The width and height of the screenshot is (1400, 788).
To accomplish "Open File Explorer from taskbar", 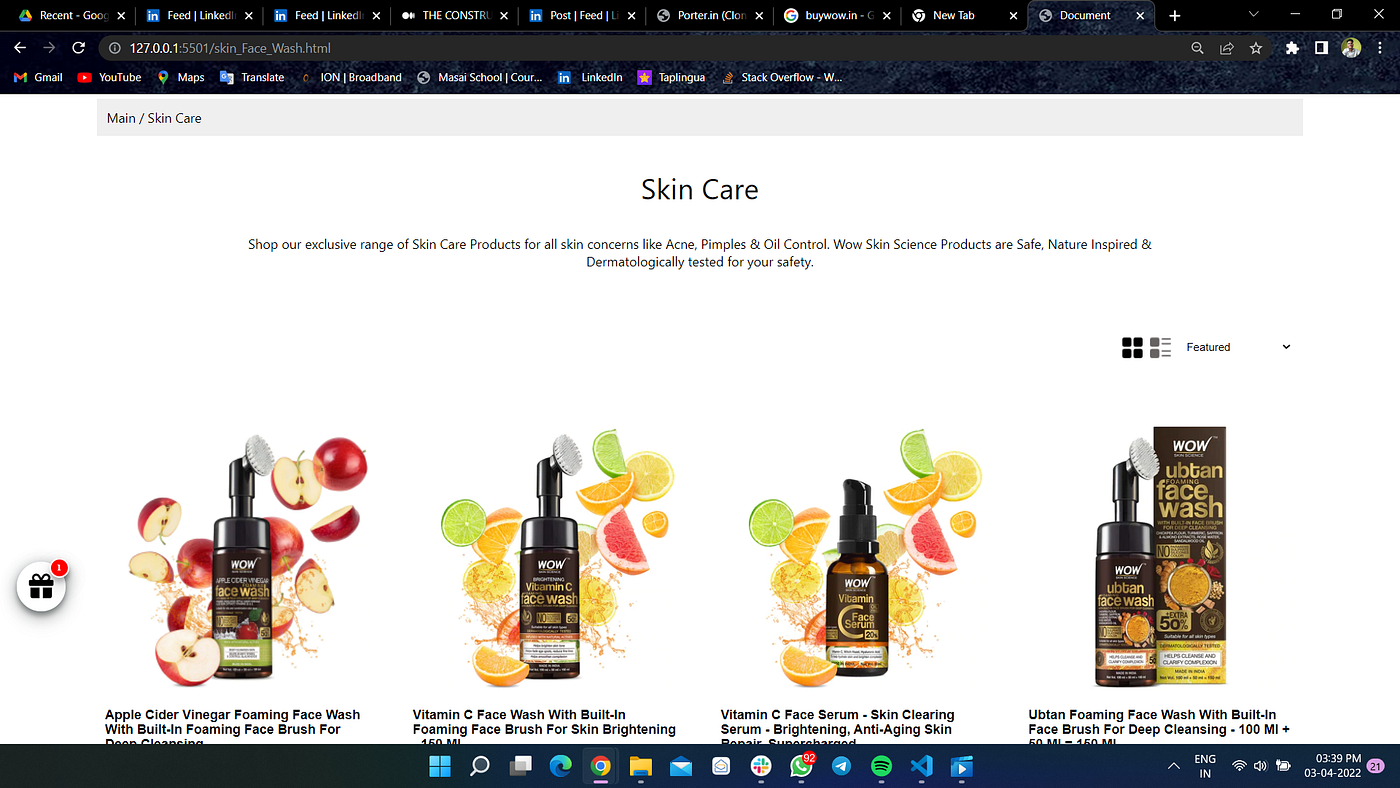I will click(640, 767).
